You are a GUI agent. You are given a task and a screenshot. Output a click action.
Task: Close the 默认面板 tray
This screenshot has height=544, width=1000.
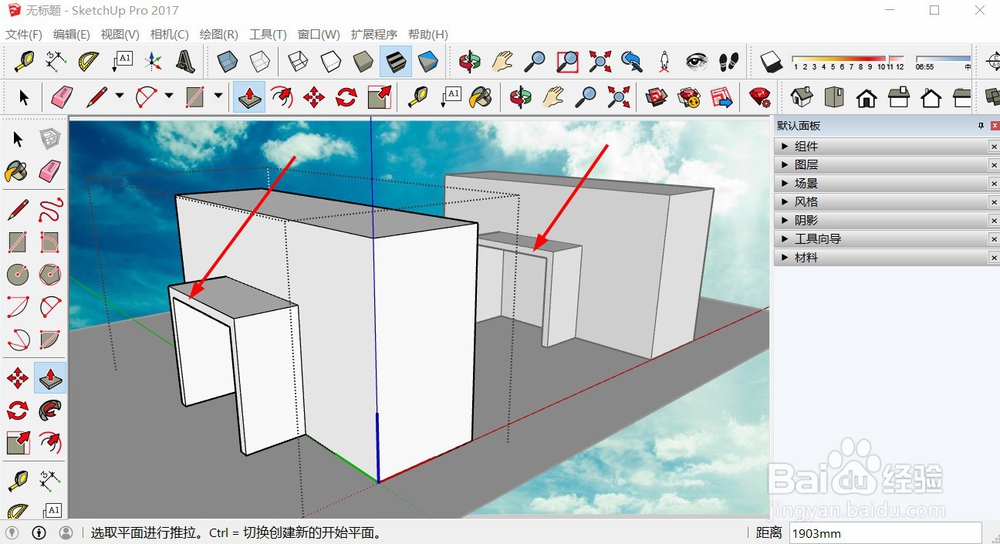(x=994, y=126)
